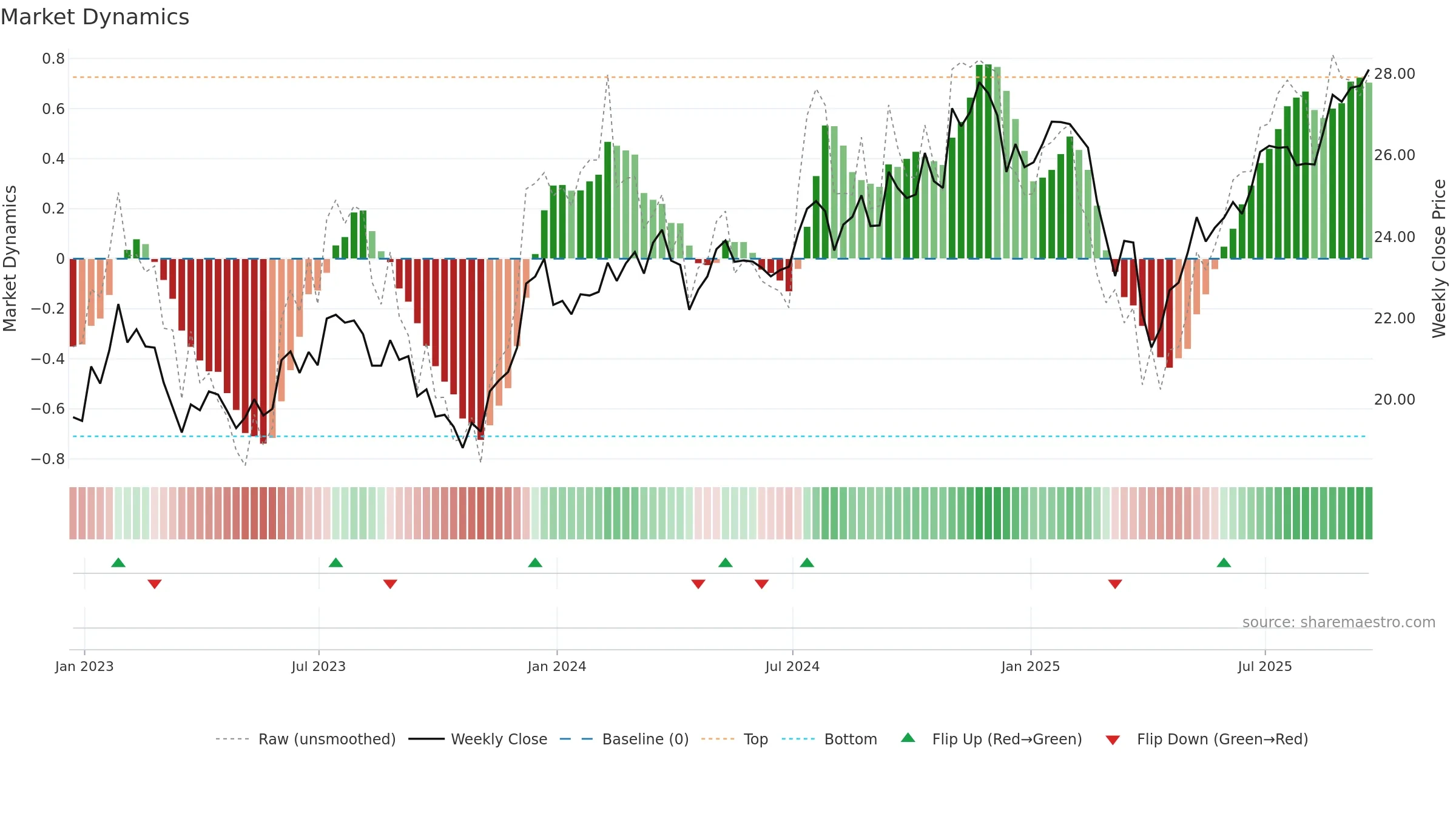Image resolution: width=1456 pixels, height=819 pixels.
Task: Toggle the Raw (unsmoothed) legend entry
Action: point(306,739)
